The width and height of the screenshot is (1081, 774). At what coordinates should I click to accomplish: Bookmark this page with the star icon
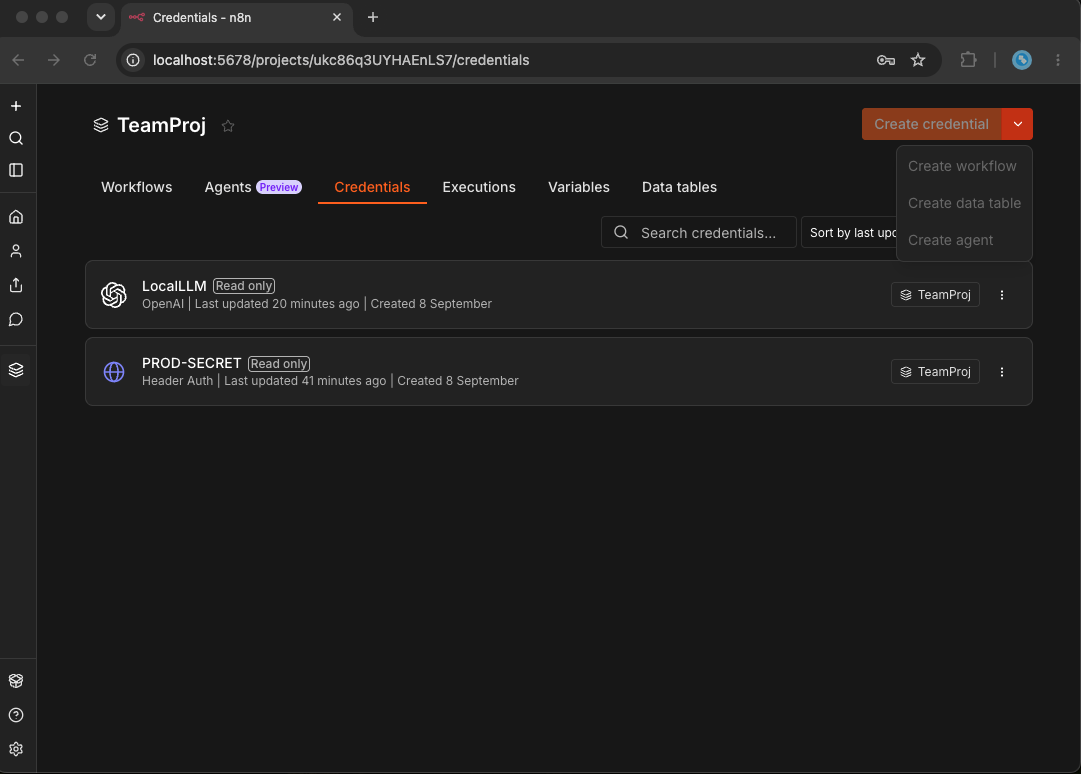[918, 61]
